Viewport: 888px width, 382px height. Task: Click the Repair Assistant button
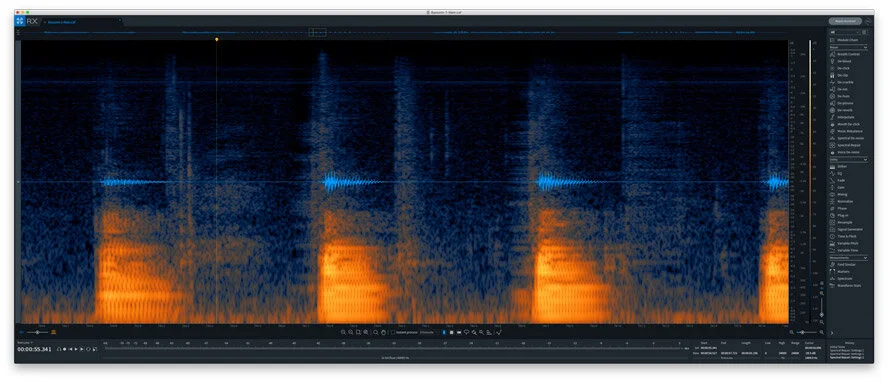click(845, 21)
